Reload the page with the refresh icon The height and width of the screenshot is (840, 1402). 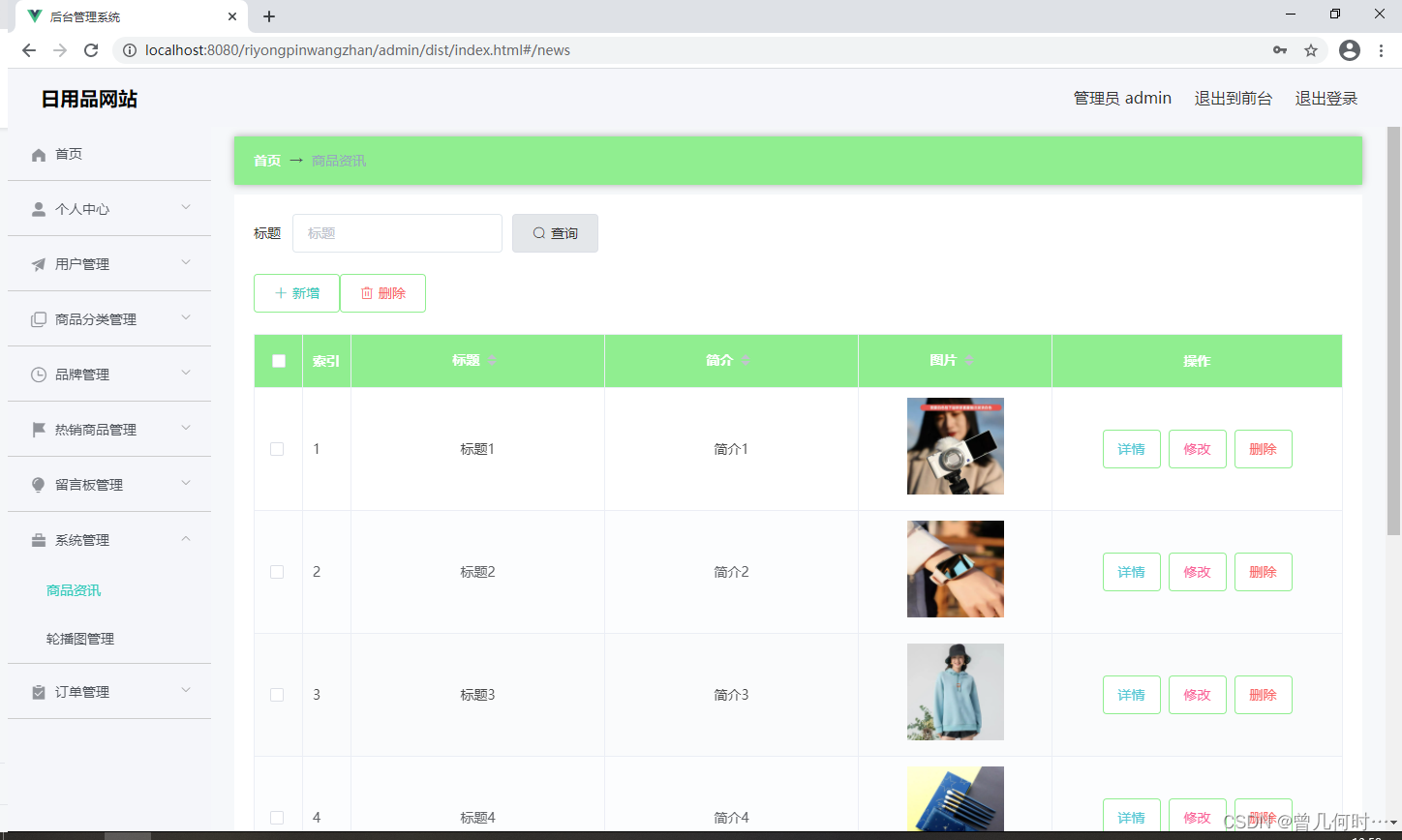pos(91,50)
